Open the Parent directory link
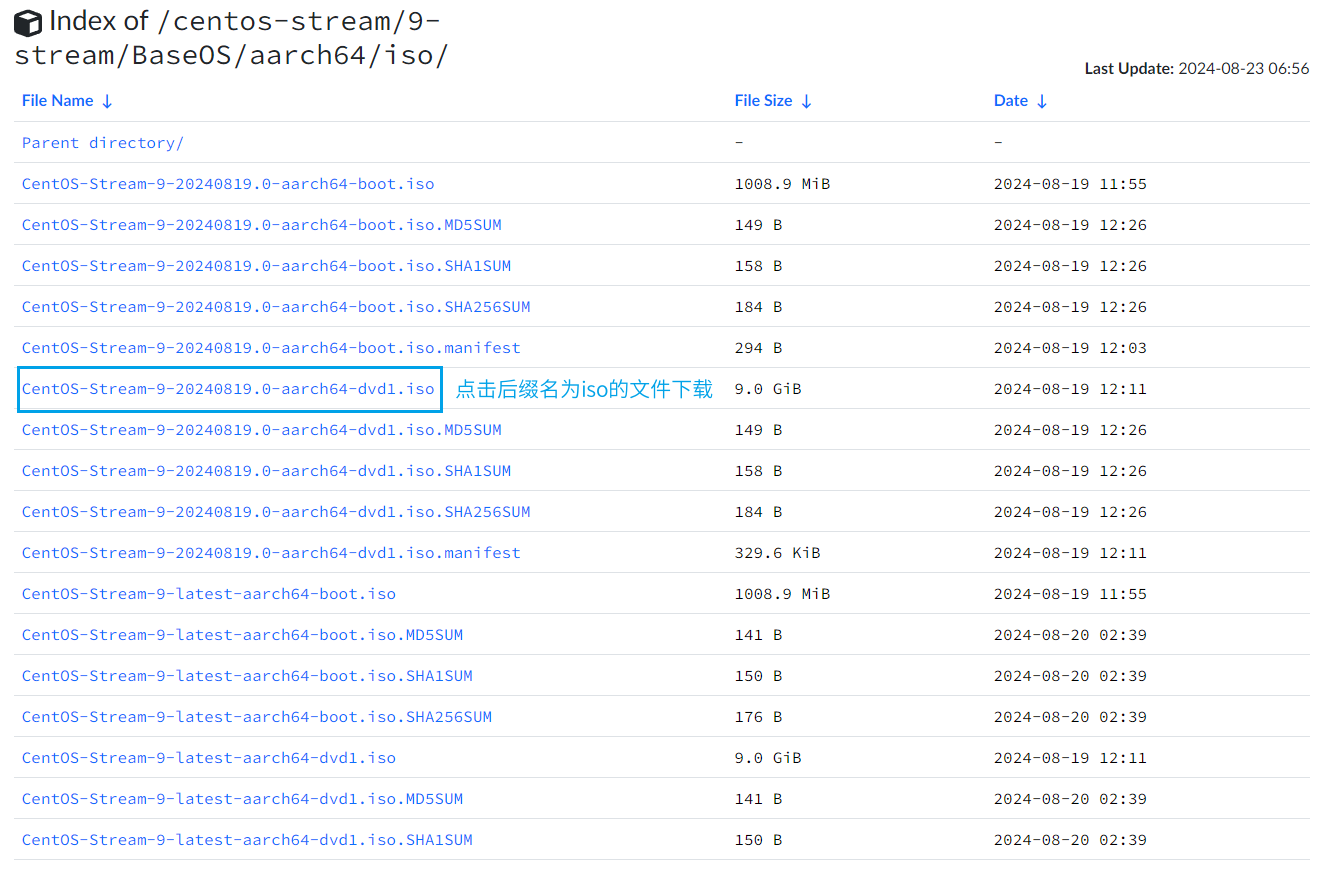The width and height of the screenshot is (1339, 871). (102, 143)
